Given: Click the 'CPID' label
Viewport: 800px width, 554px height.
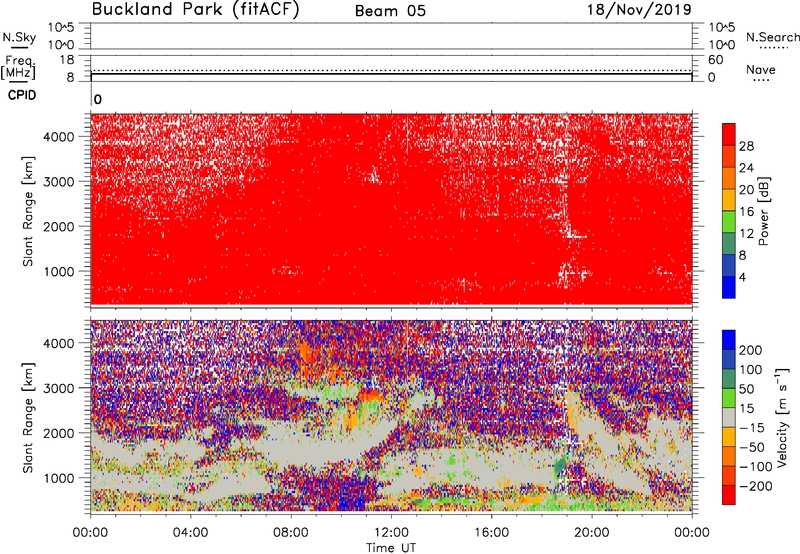Looking at the screenshot, I should 22,95.
